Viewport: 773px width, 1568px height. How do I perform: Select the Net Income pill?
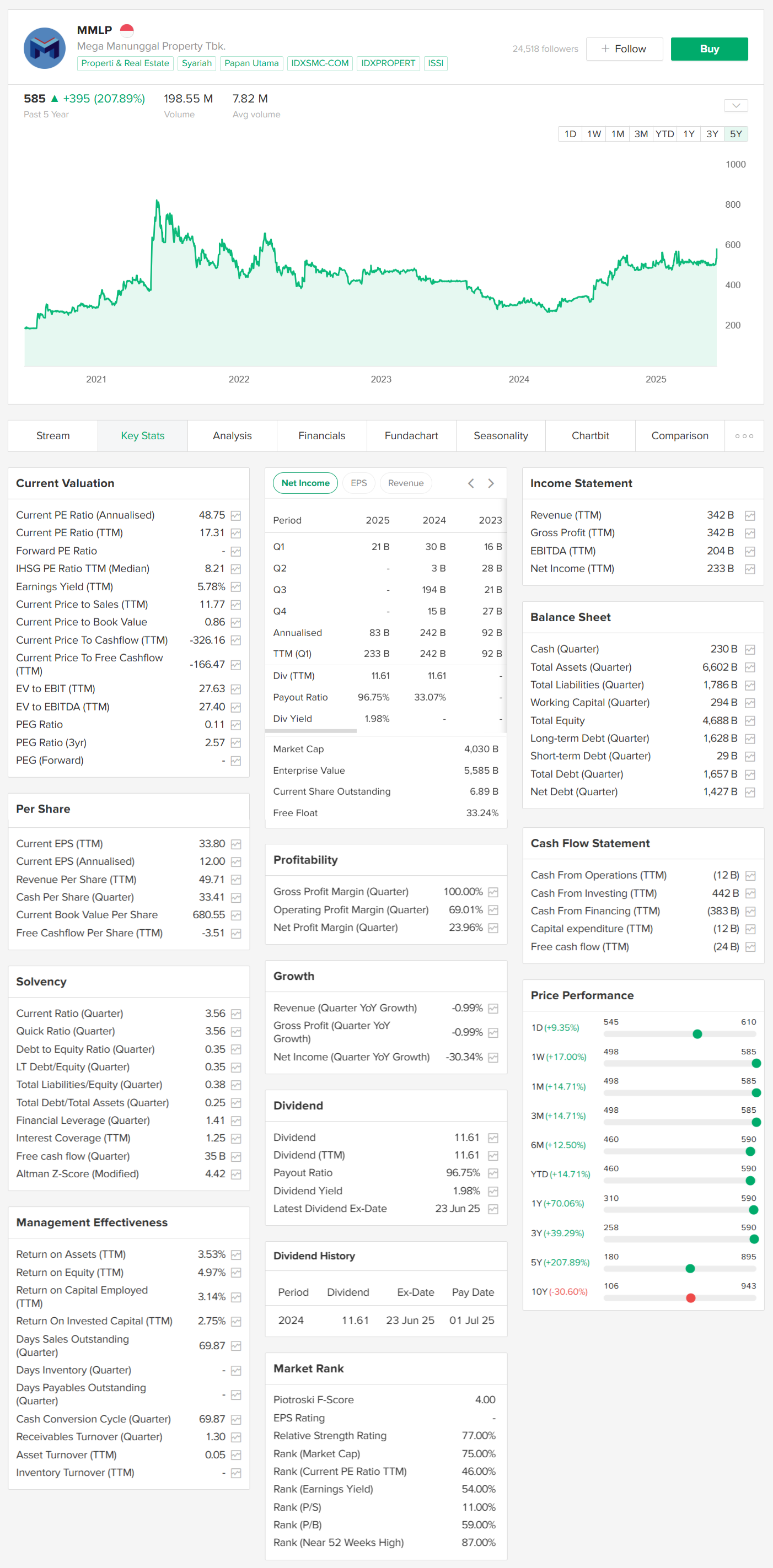point(305,483)
